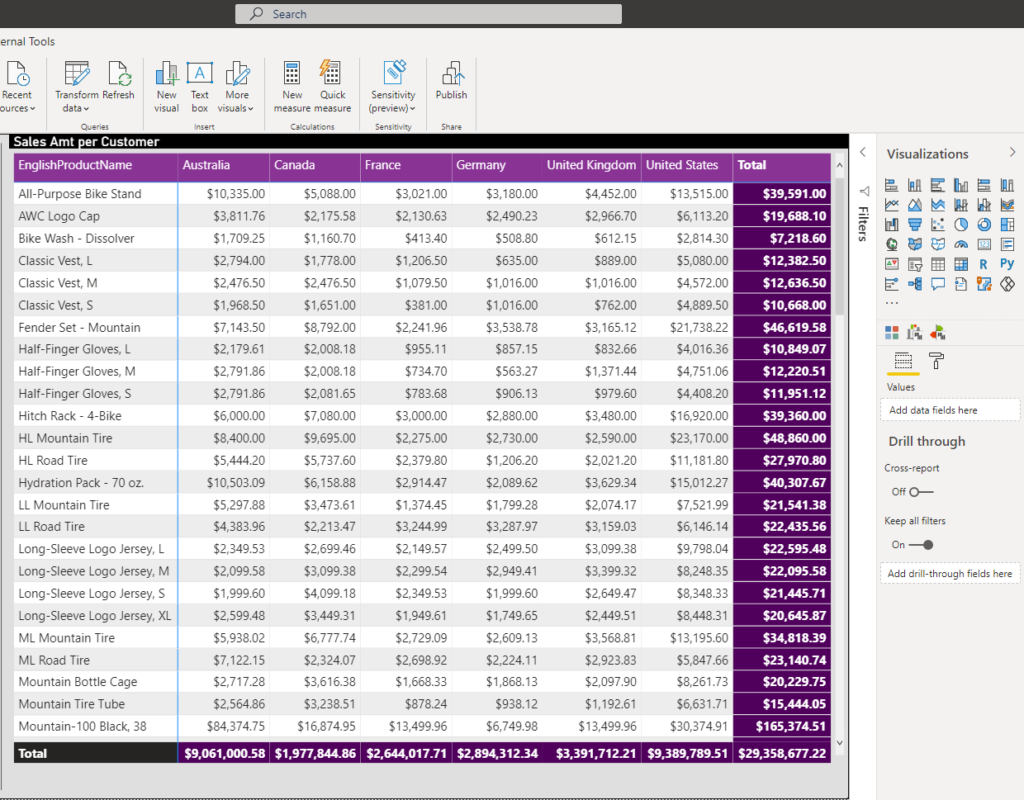Select the Python visual
1024x800 pixels.
point(1007,264)
